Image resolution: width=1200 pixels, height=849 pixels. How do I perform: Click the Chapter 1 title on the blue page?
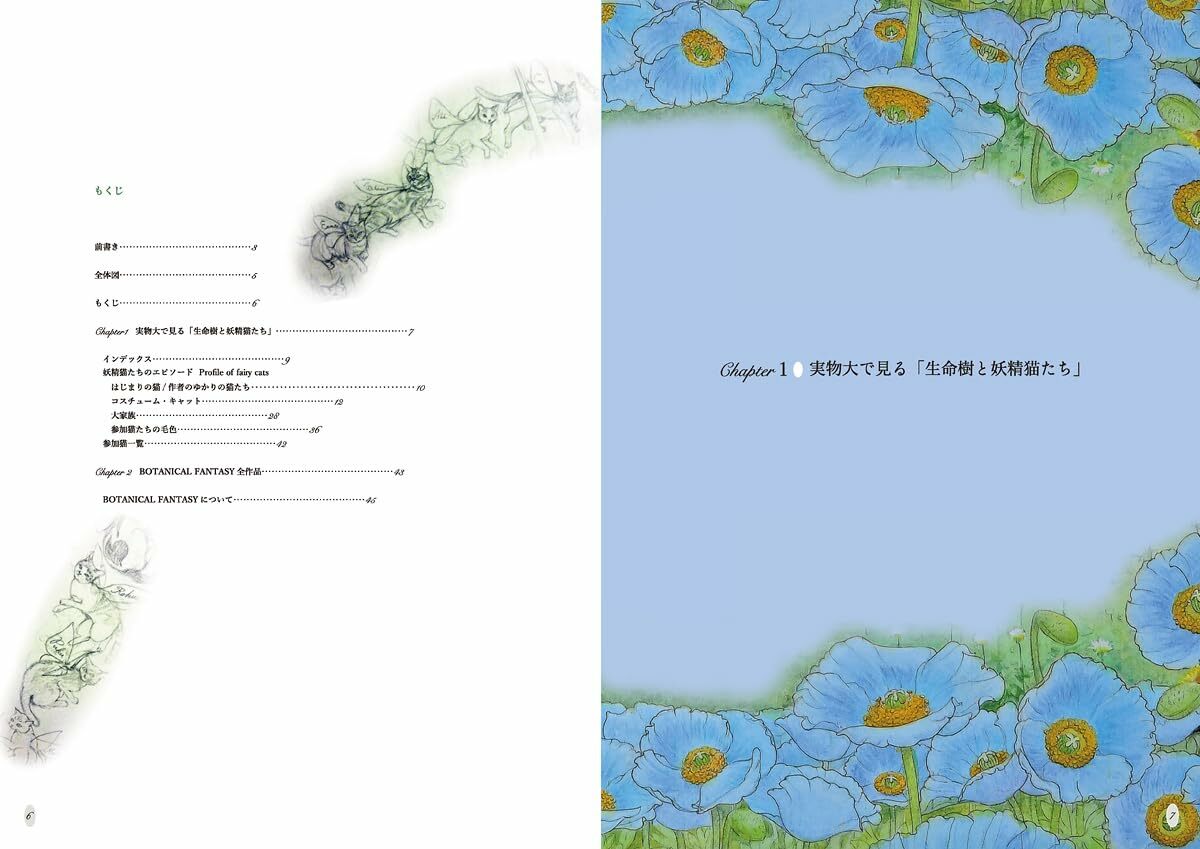coord(903,369)
